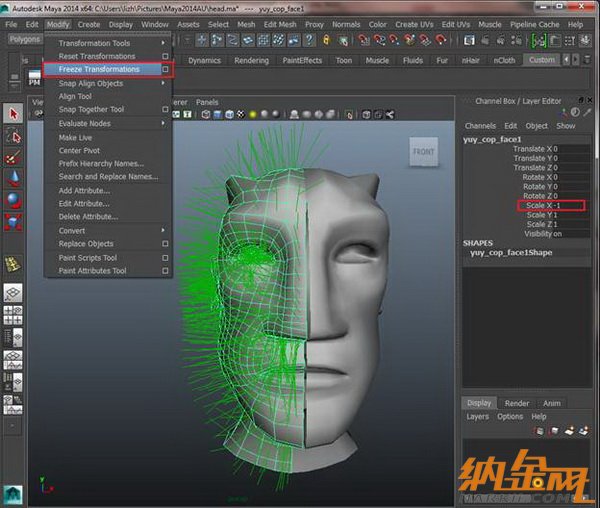The image size is (600, 508).
Task: Open Options menu in Layer Editor
Action: click(x=510, y=416)
